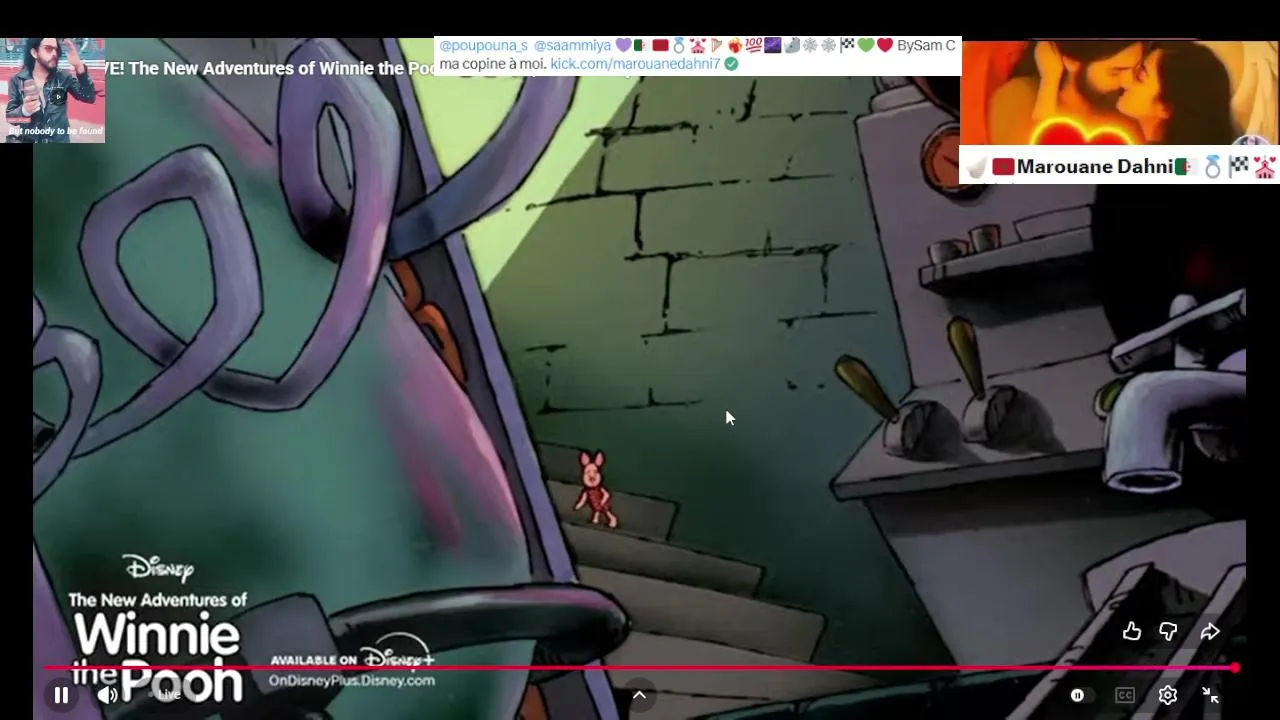The width and height of the screenshot is (1280, 720).
Task: Exit full screen mode
Action: [1210, 695]
